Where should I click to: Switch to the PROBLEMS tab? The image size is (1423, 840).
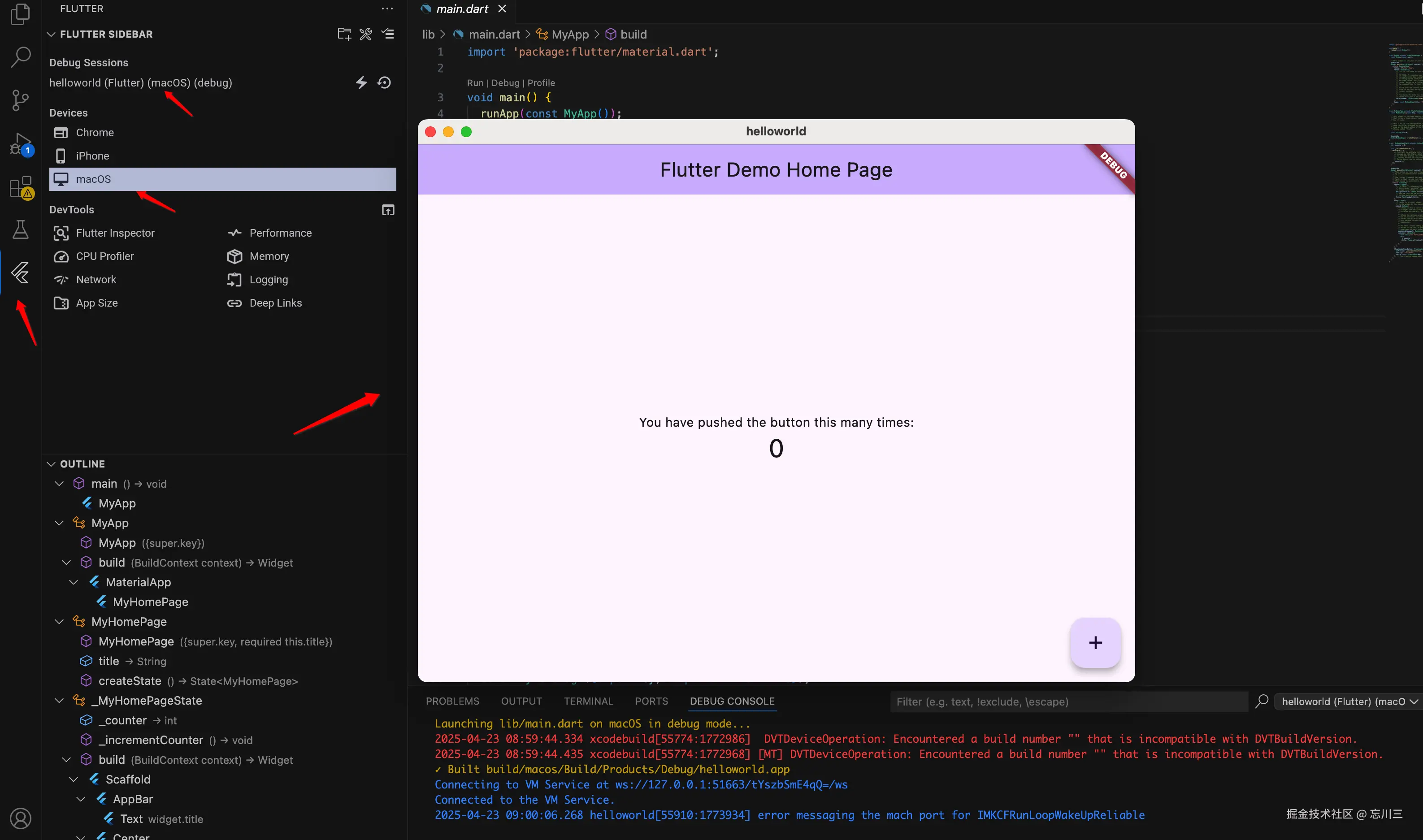point(451,701)
